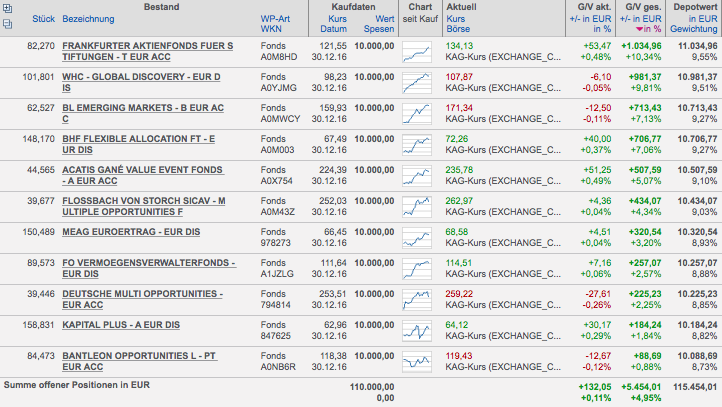Open chart thumbnail for Kapital Plus
The image size is (722, 407).
pyautogui.click(x=417, y=331)
